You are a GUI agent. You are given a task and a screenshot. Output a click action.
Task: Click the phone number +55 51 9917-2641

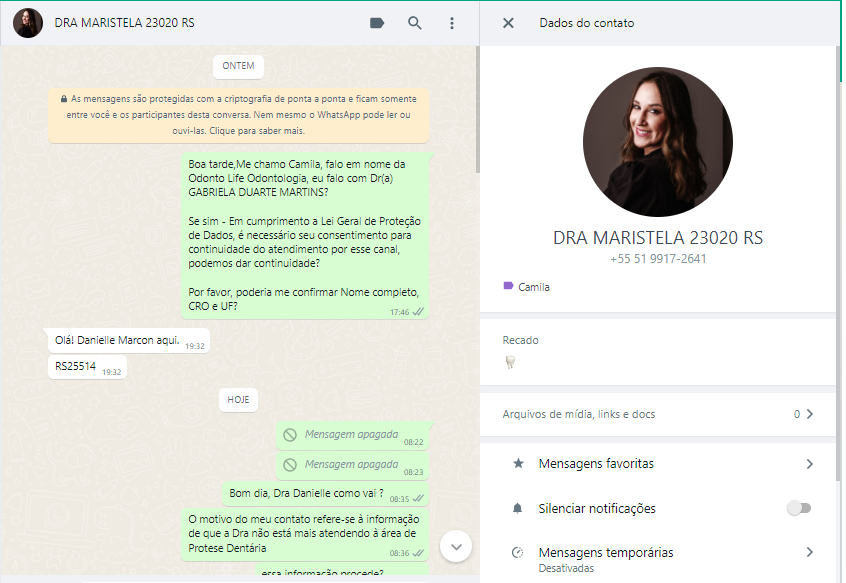(657, 259)
